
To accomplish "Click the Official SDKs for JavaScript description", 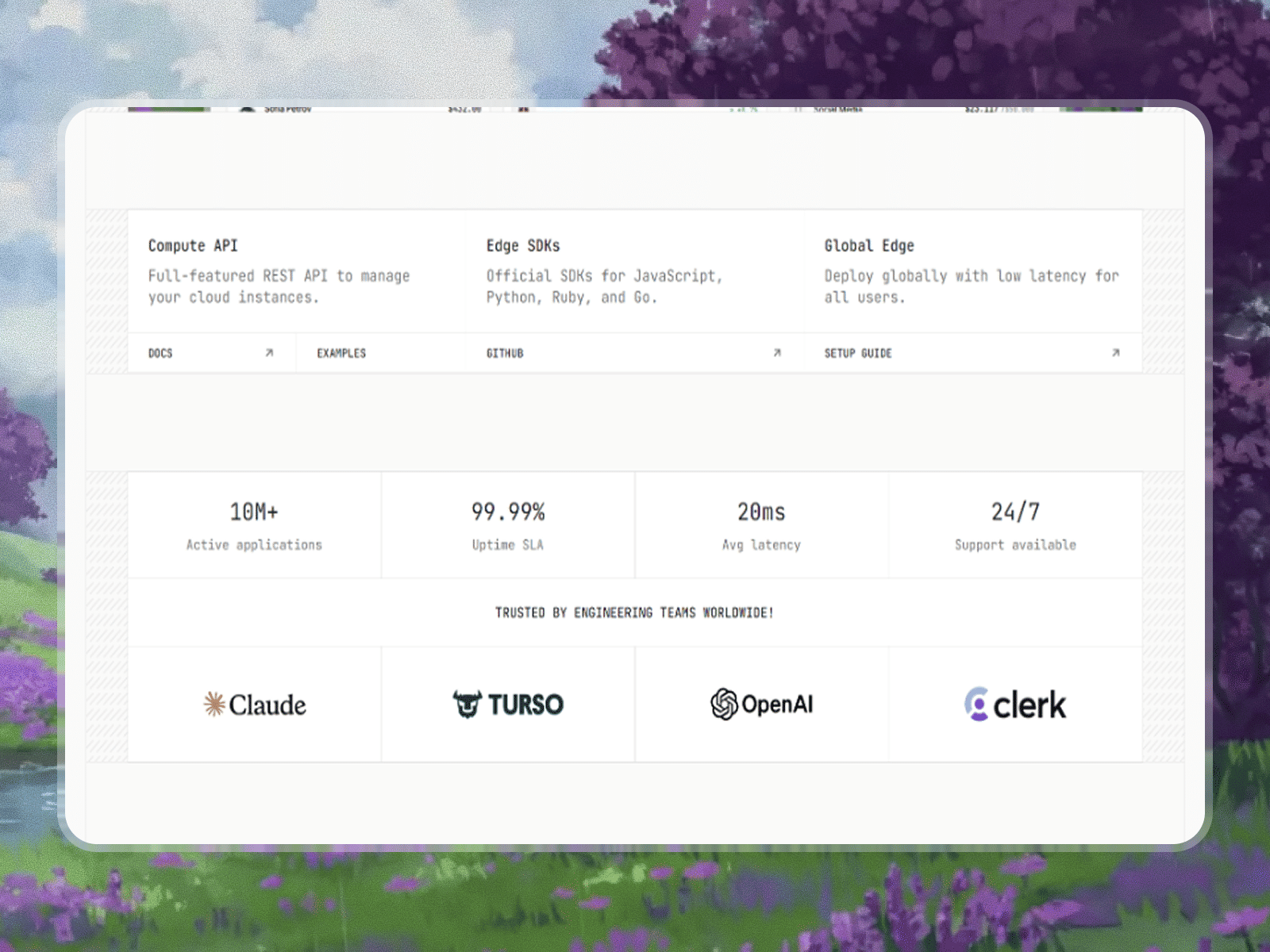I will 604,286.
